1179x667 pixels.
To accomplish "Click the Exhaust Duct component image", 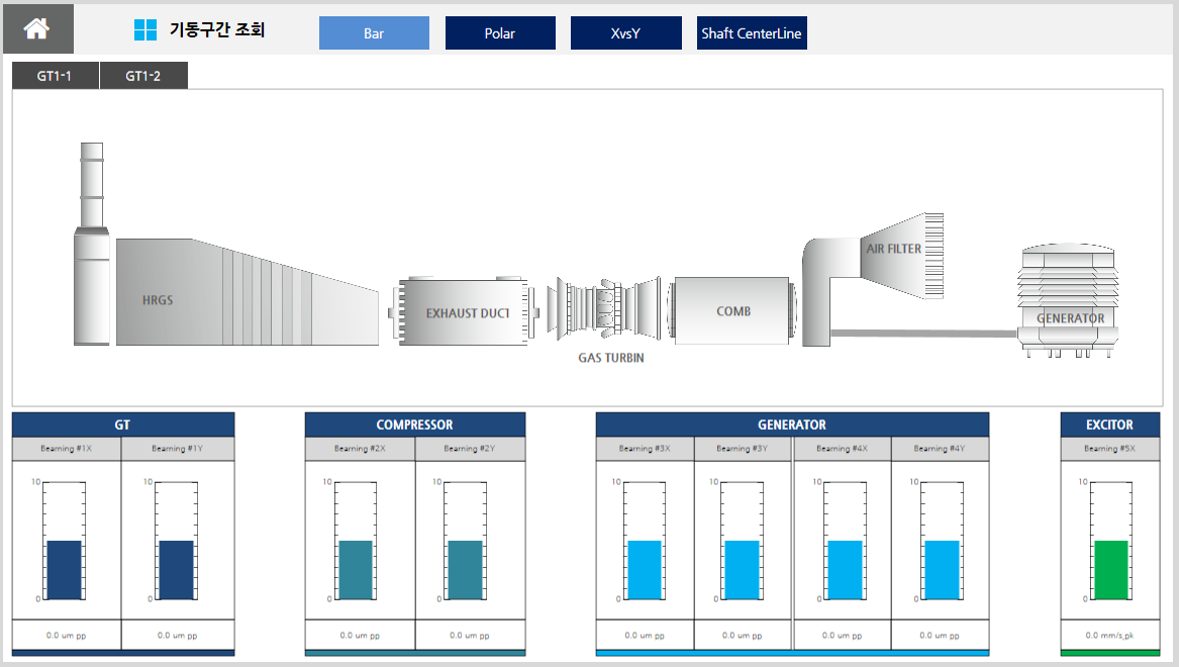I will tap(463, 312).
